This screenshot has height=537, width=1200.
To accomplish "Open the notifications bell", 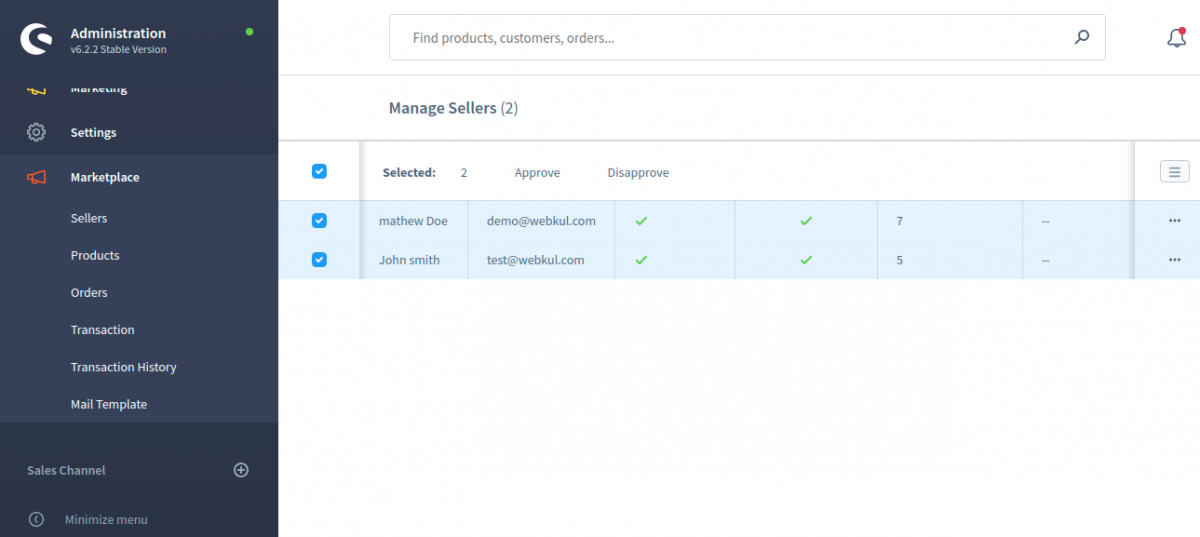I will [x=1176, y=38].
